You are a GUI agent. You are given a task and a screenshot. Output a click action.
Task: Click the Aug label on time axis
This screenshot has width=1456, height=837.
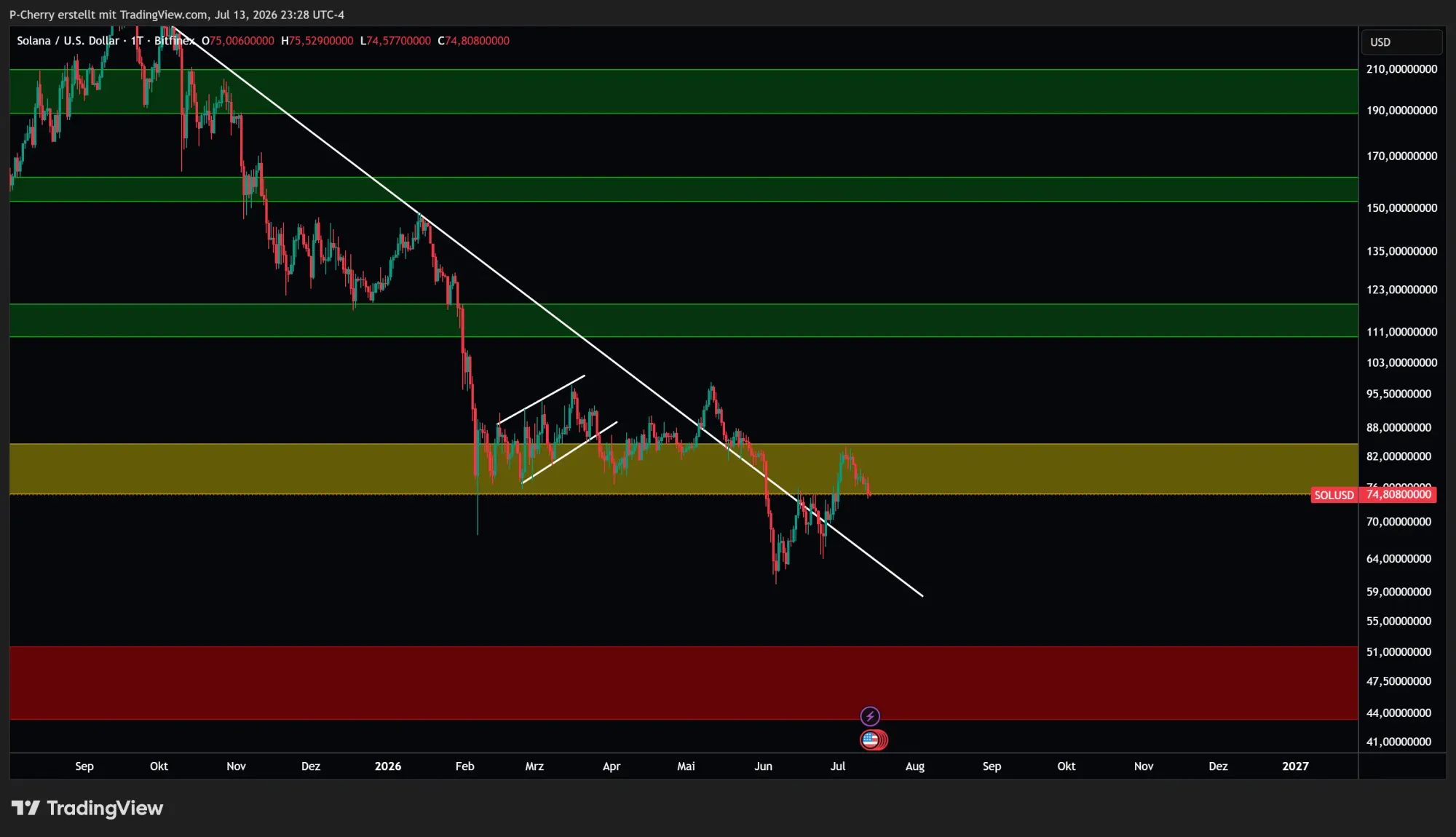(915, 766)
